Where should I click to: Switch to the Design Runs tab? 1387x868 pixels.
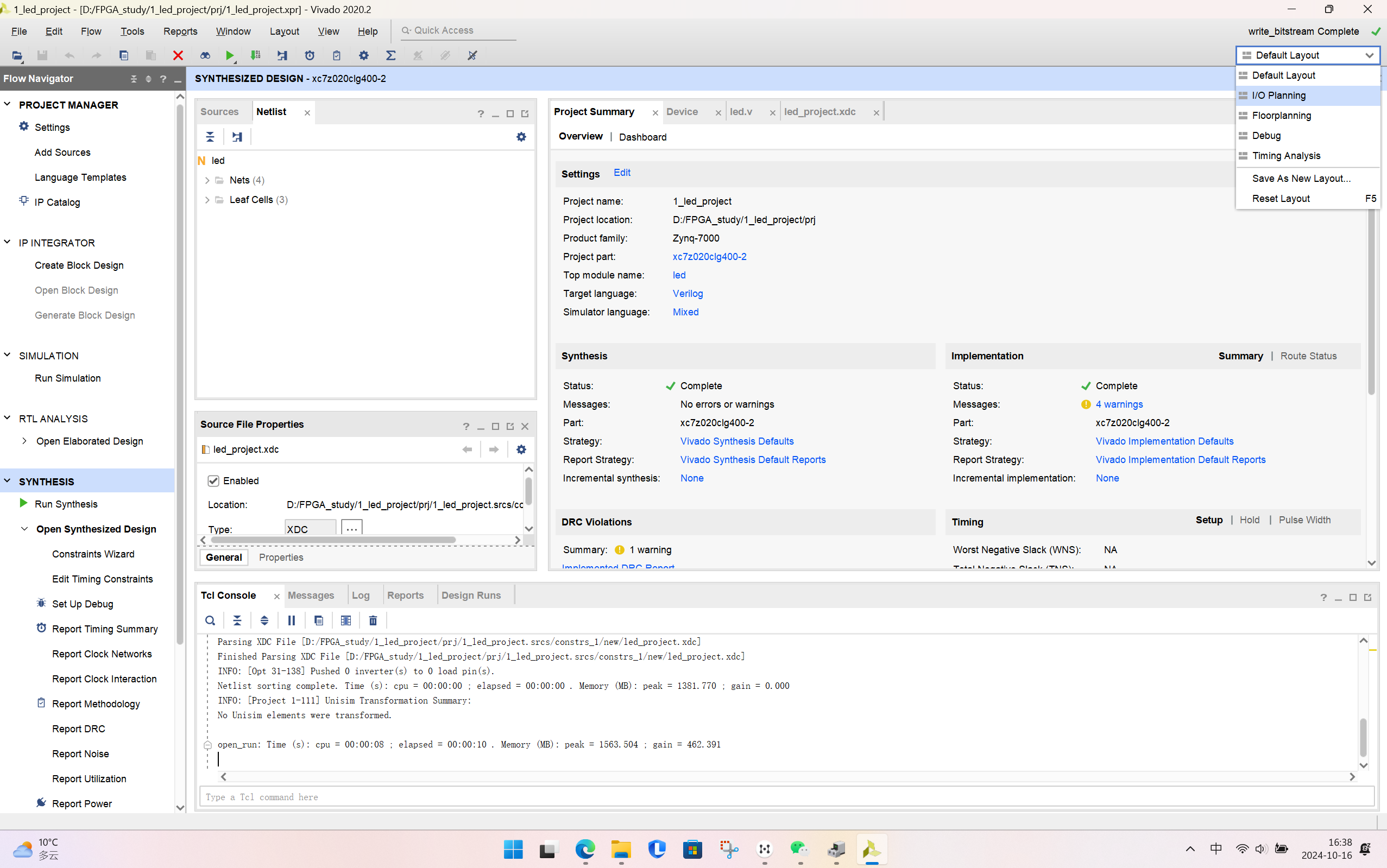470,595
